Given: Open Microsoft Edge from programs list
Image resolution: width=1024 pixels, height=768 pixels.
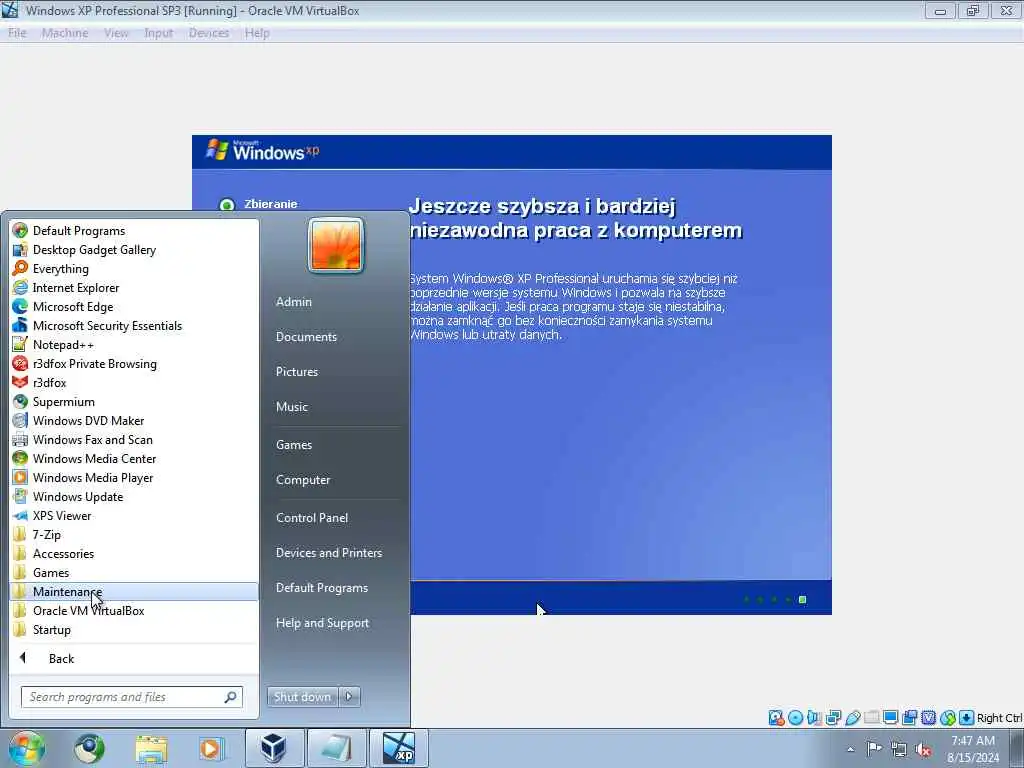Looking at the screenshot, I should [x=134, y=306].
